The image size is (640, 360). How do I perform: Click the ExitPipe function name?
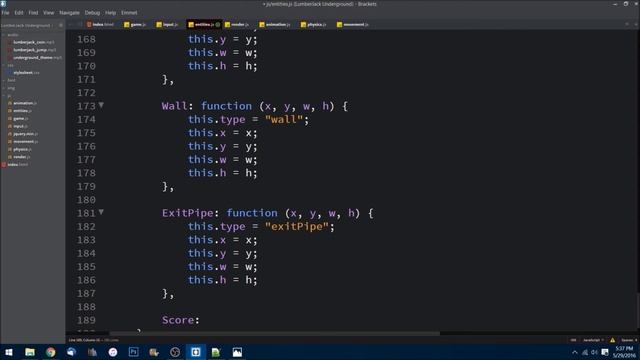pyautogui.click(x=187, y=213)
